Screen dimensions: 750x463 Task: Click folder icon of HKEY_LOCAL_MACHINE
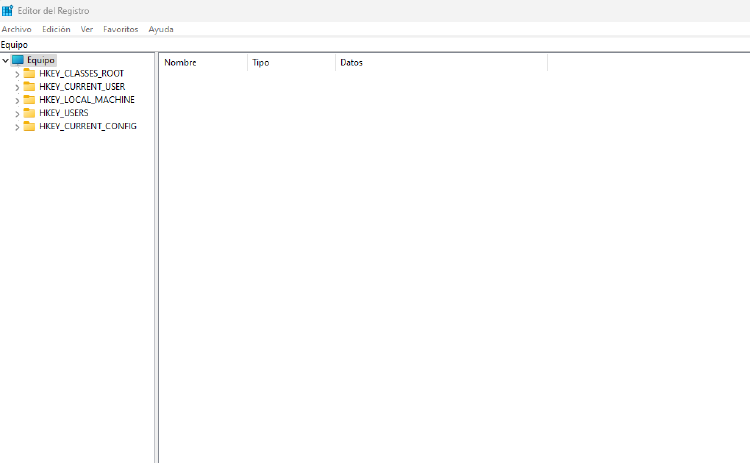pyautogui.click(x=29, y=99)
